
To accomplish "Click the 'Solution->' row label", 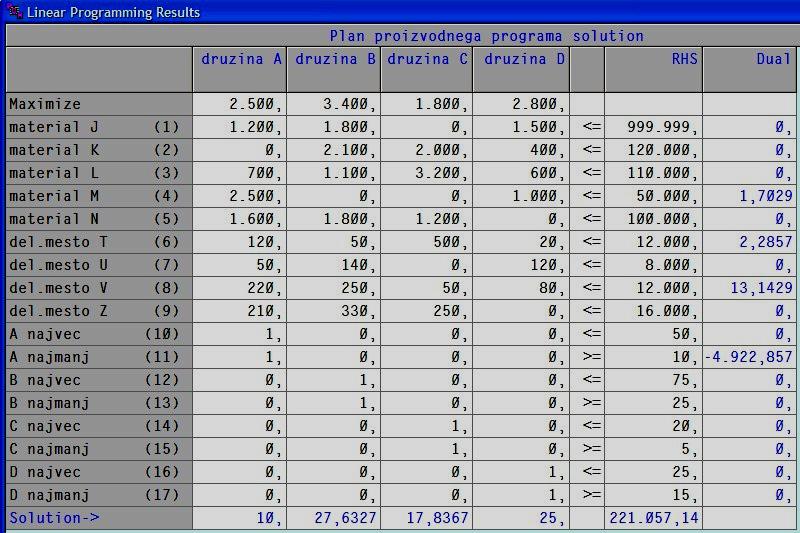I will coord(99,518).
